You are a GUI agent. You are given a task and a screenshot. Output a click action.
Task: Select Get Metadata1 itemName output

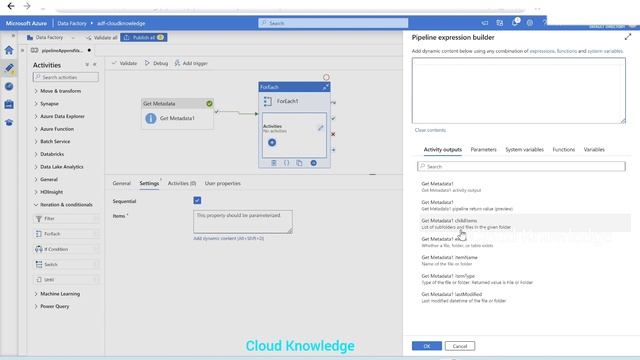pyautogui.click(x=525, y=260)
